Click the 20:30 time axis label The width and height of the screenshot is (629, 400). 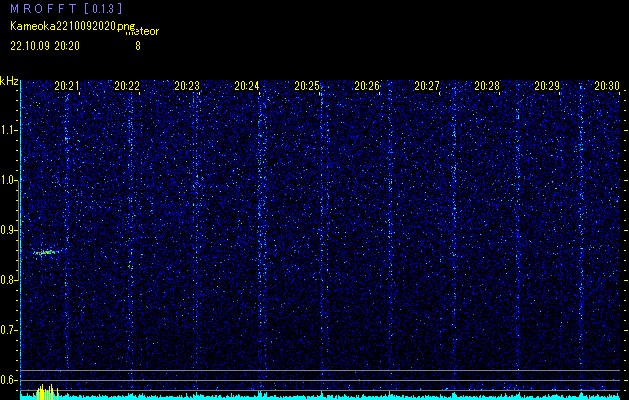coord(607,85)
